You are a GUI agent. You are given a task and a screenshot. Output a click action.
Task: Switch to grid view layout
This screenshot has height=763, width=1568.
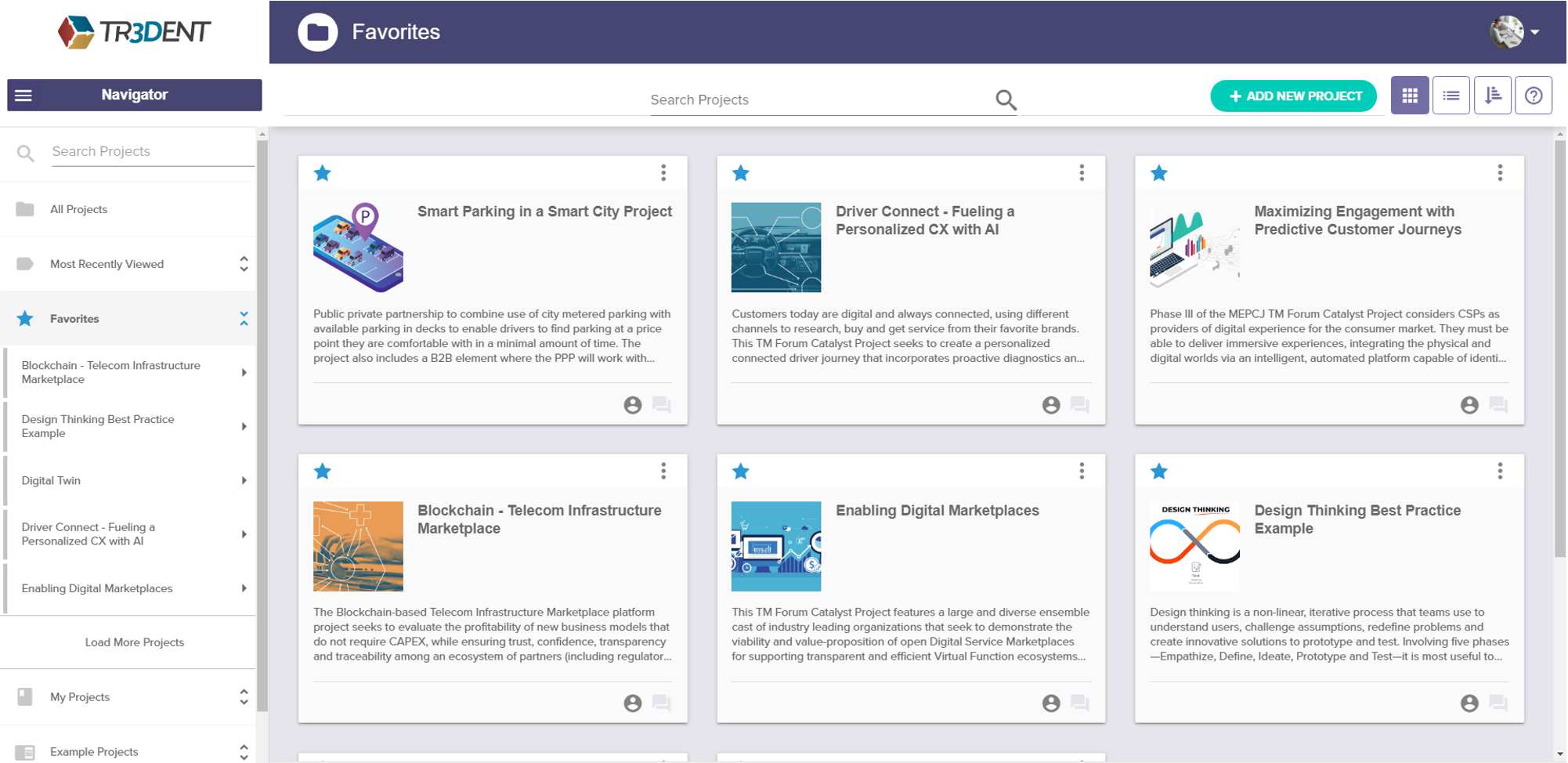(1410, 96)
